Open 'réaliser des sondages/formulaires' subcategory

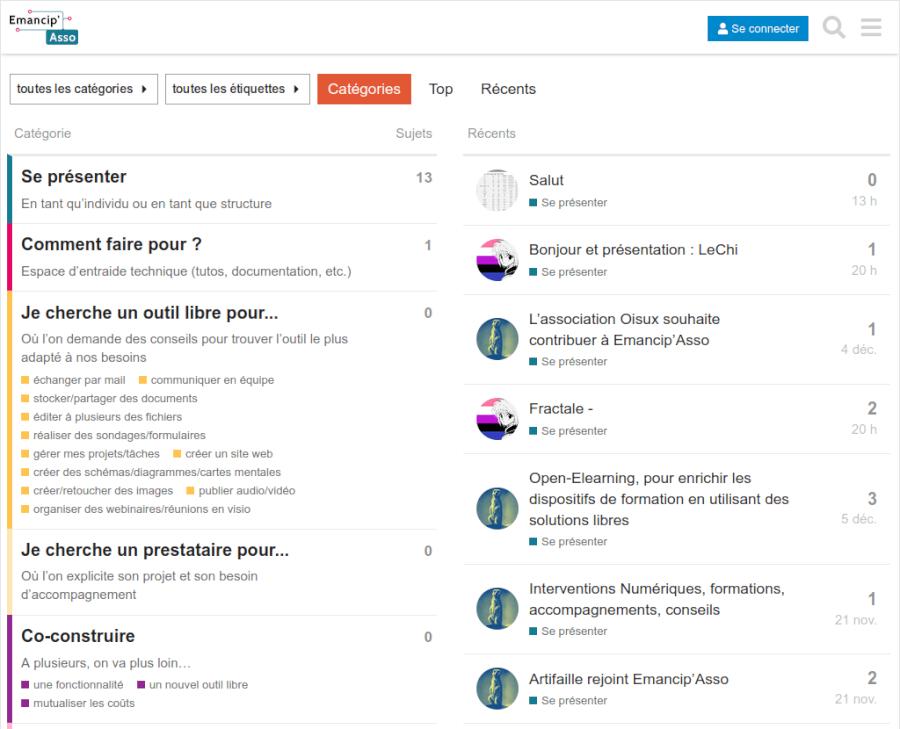113,435
